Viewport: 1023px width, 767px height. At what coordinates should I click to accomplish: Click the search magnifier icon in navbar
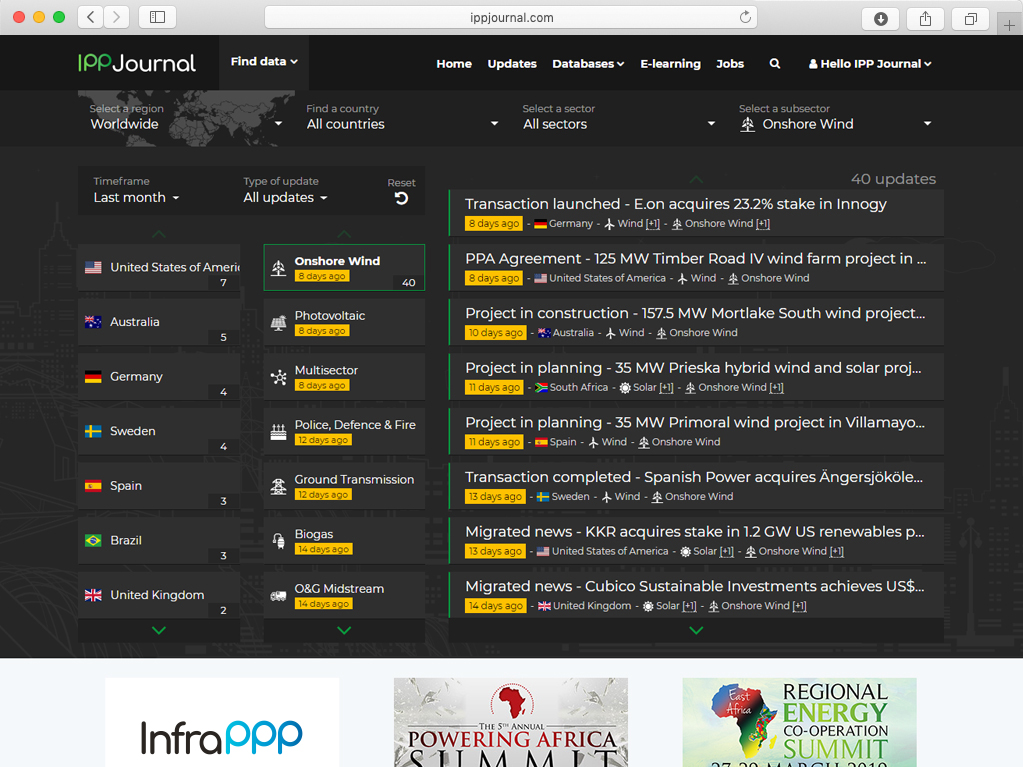pyautogui.click(x=775, y=63)
